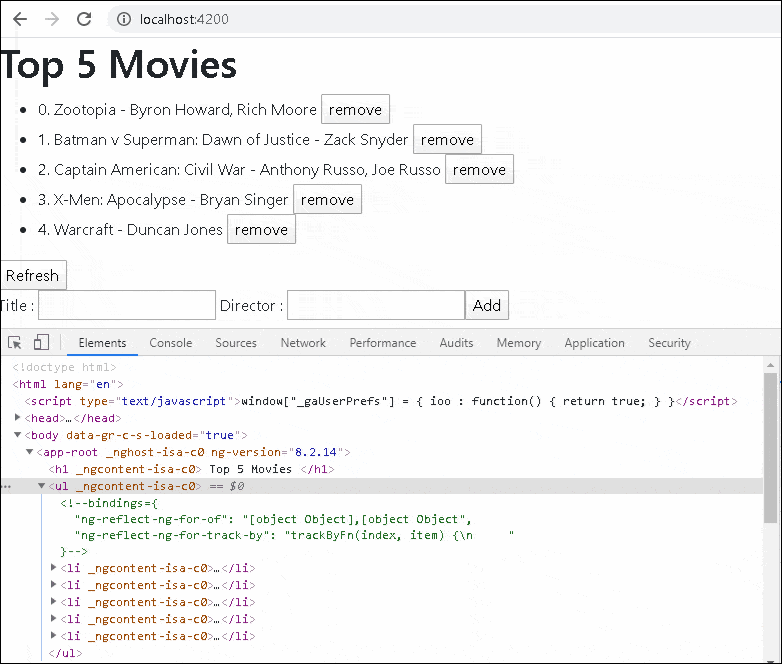Expand the head element node
Viewport: 782px width, 664px height.
coord(17,418)
